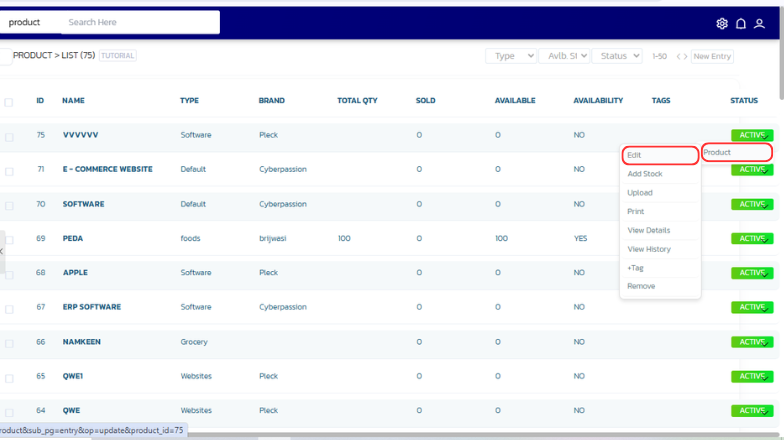Open the Status filter dropdown
Viewport: 784px width, 440px height.
click(617, 56)
